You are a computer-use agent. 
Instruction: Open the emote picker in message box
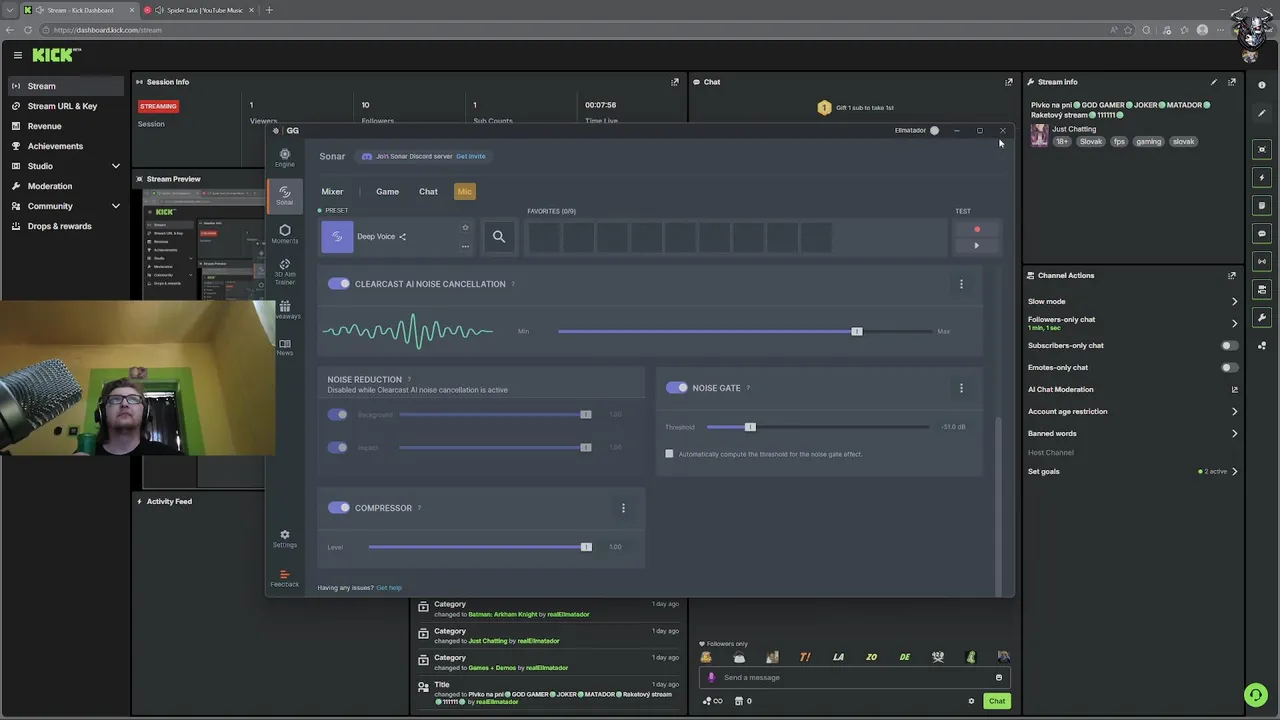pos(998,677)
